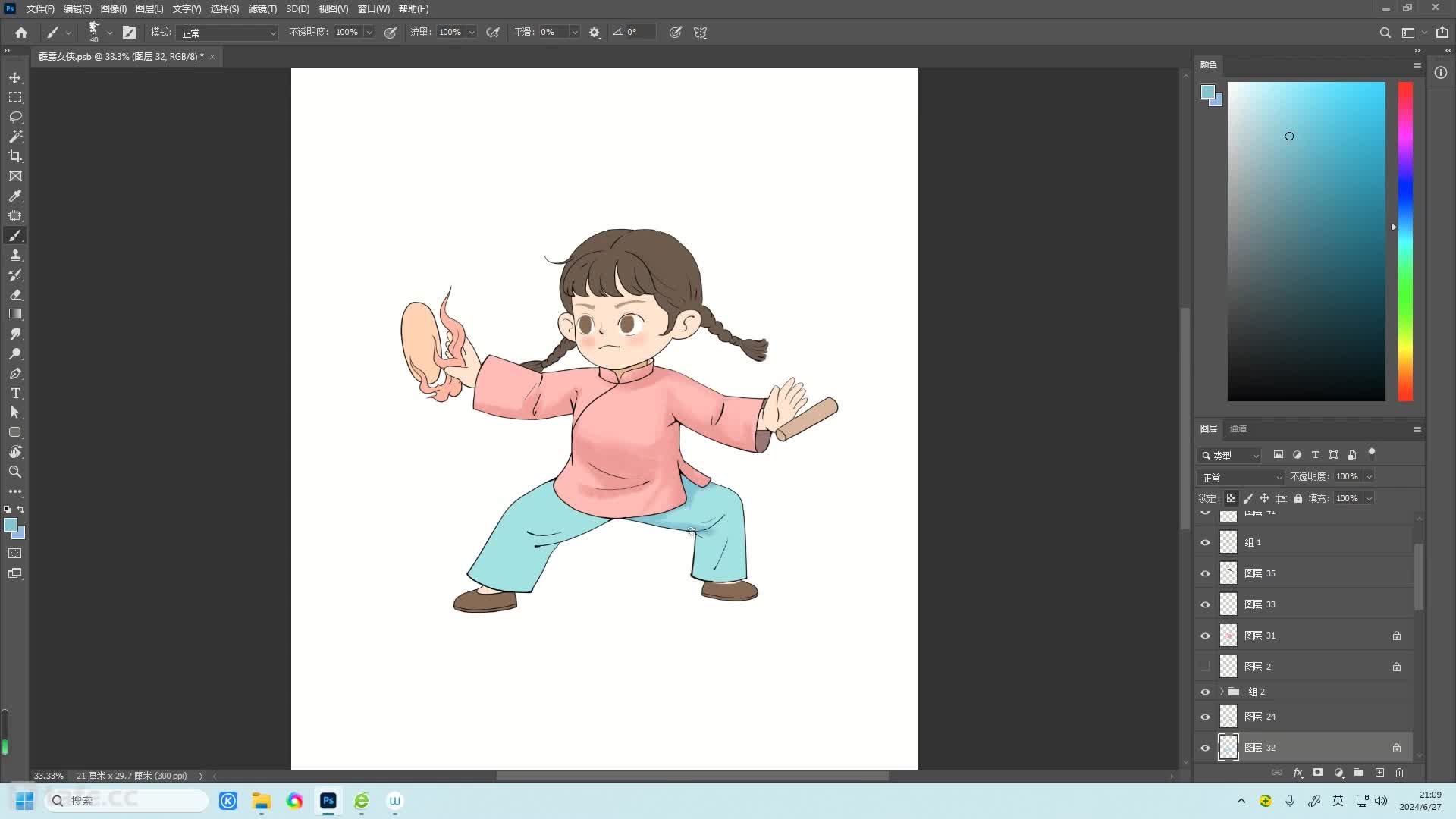This screenshot has height=819, width=1456.
Task: Hide the group 组 2
Action: (x=1205, y=692)
